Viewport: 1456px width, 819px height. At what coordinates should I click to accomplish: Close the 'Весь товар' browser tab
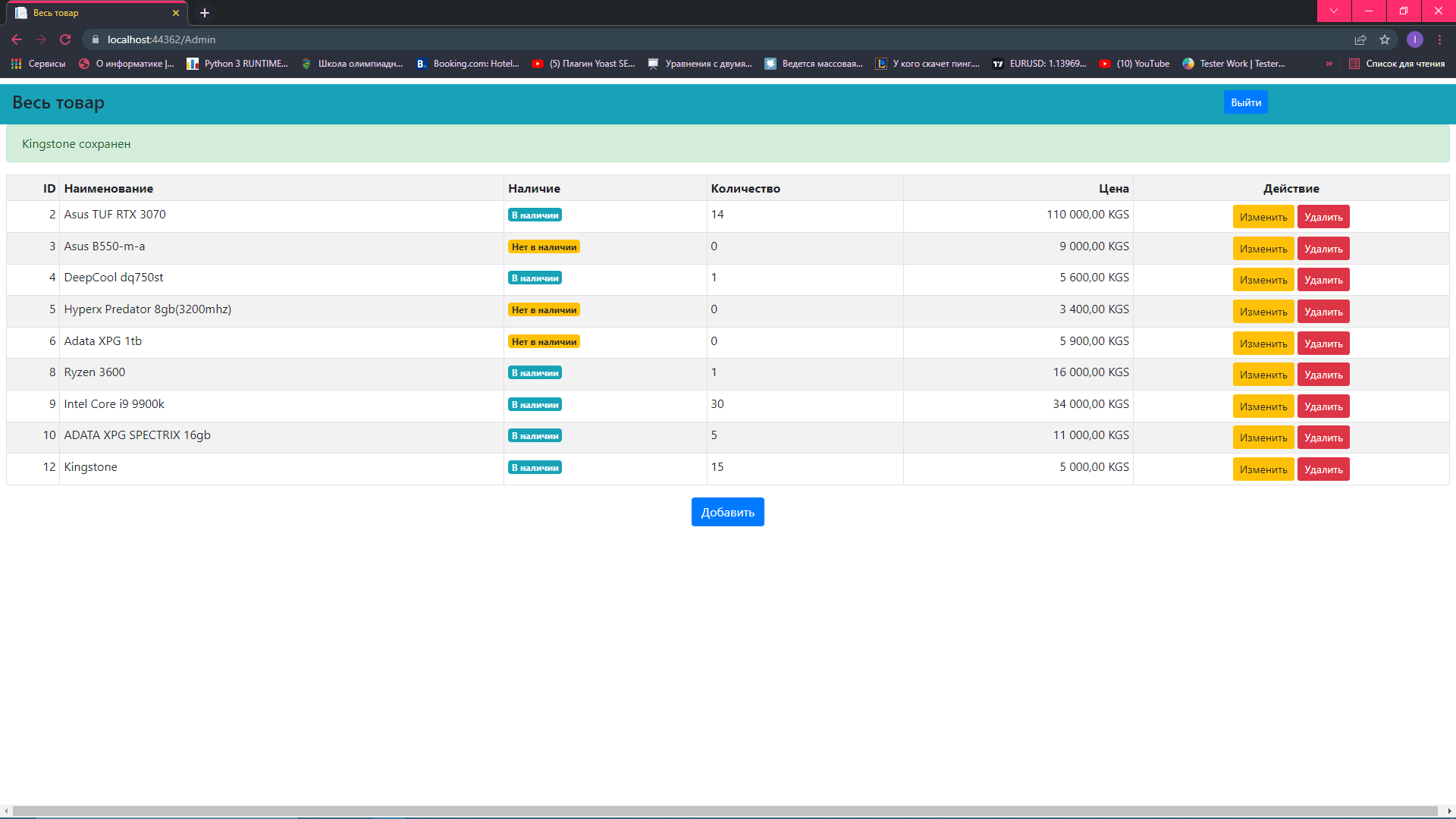176,13
